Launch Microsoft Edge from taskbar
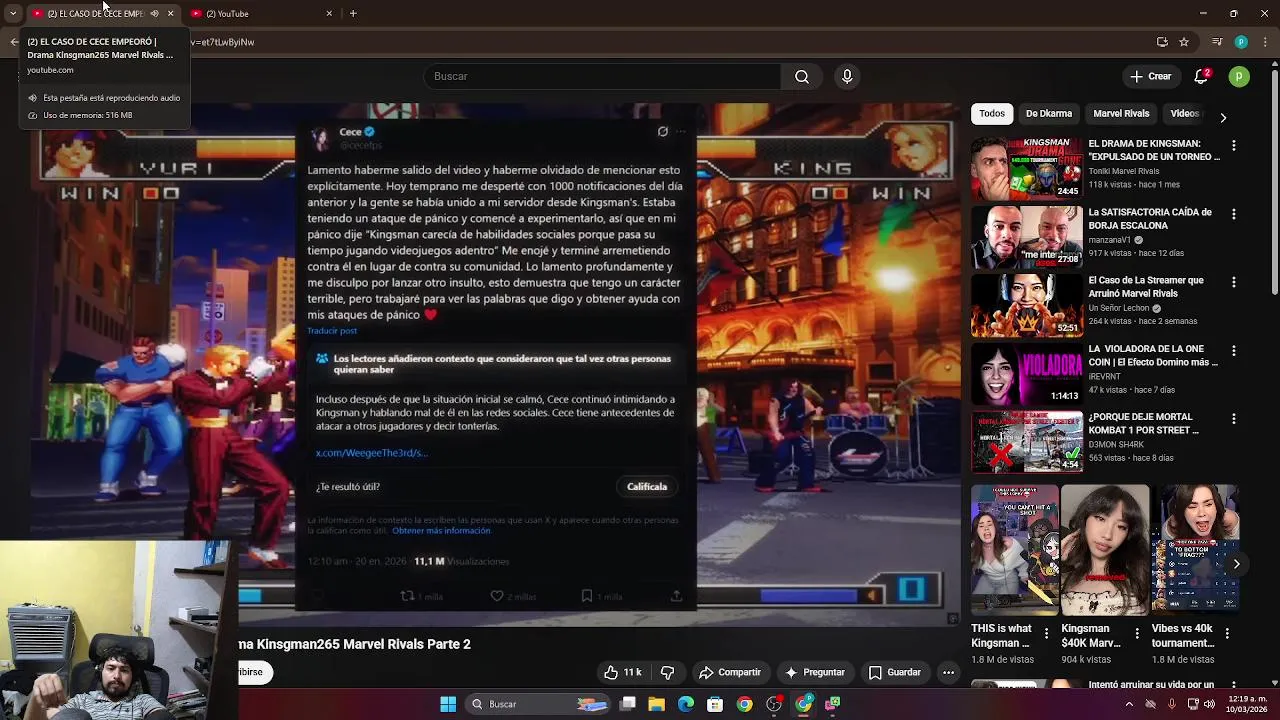Image resolution: width=1280 pixels, height=720 pixels. point(686,704)
